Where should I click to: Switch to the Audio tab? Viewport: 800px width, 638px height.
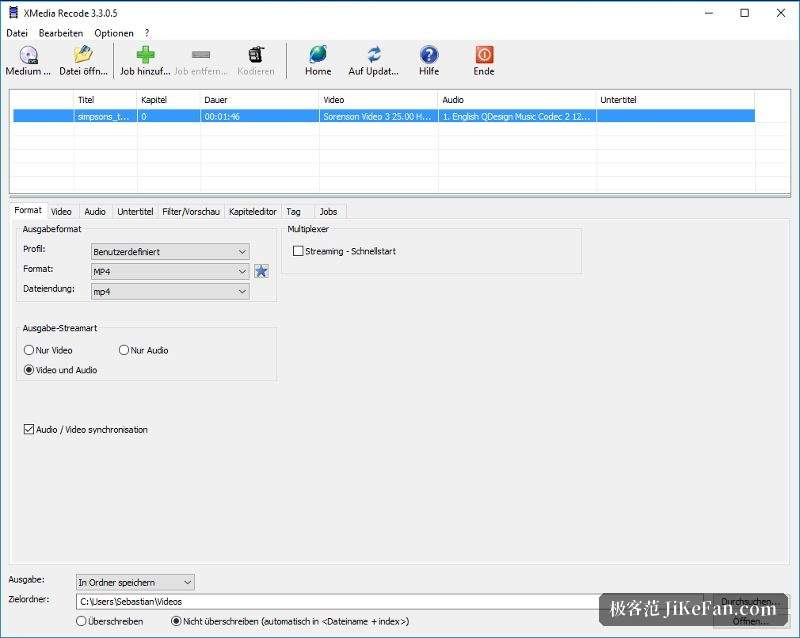click(95, 211)
